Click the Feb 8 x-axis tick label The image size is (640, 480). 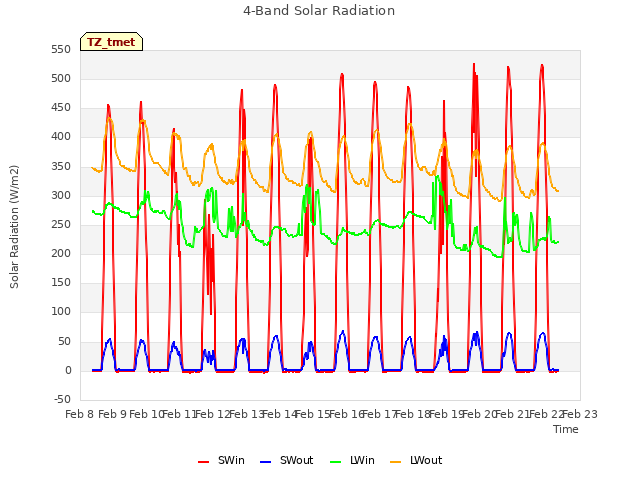click(x=80, y=414)
